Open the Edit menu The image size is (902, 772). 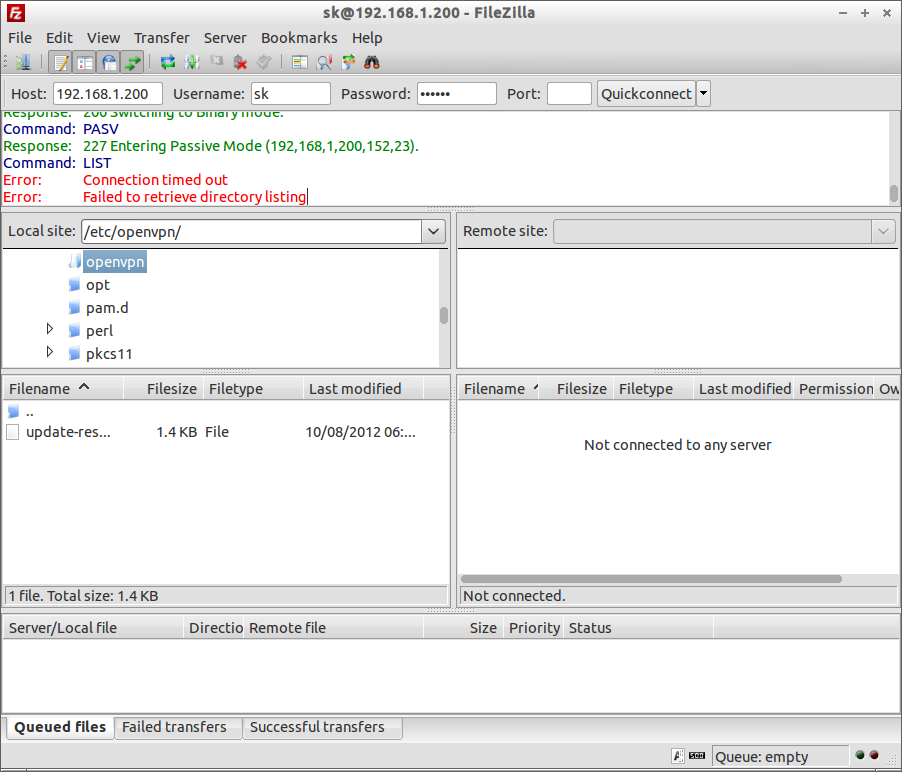point(59,38)
